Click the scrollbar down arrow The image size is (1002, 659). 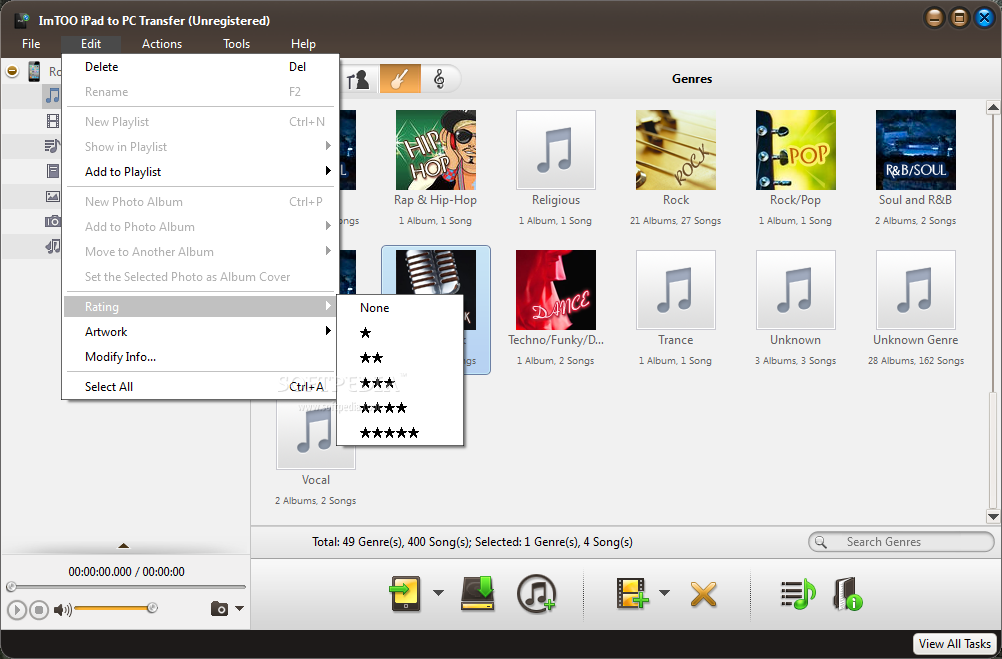(993, 516)
